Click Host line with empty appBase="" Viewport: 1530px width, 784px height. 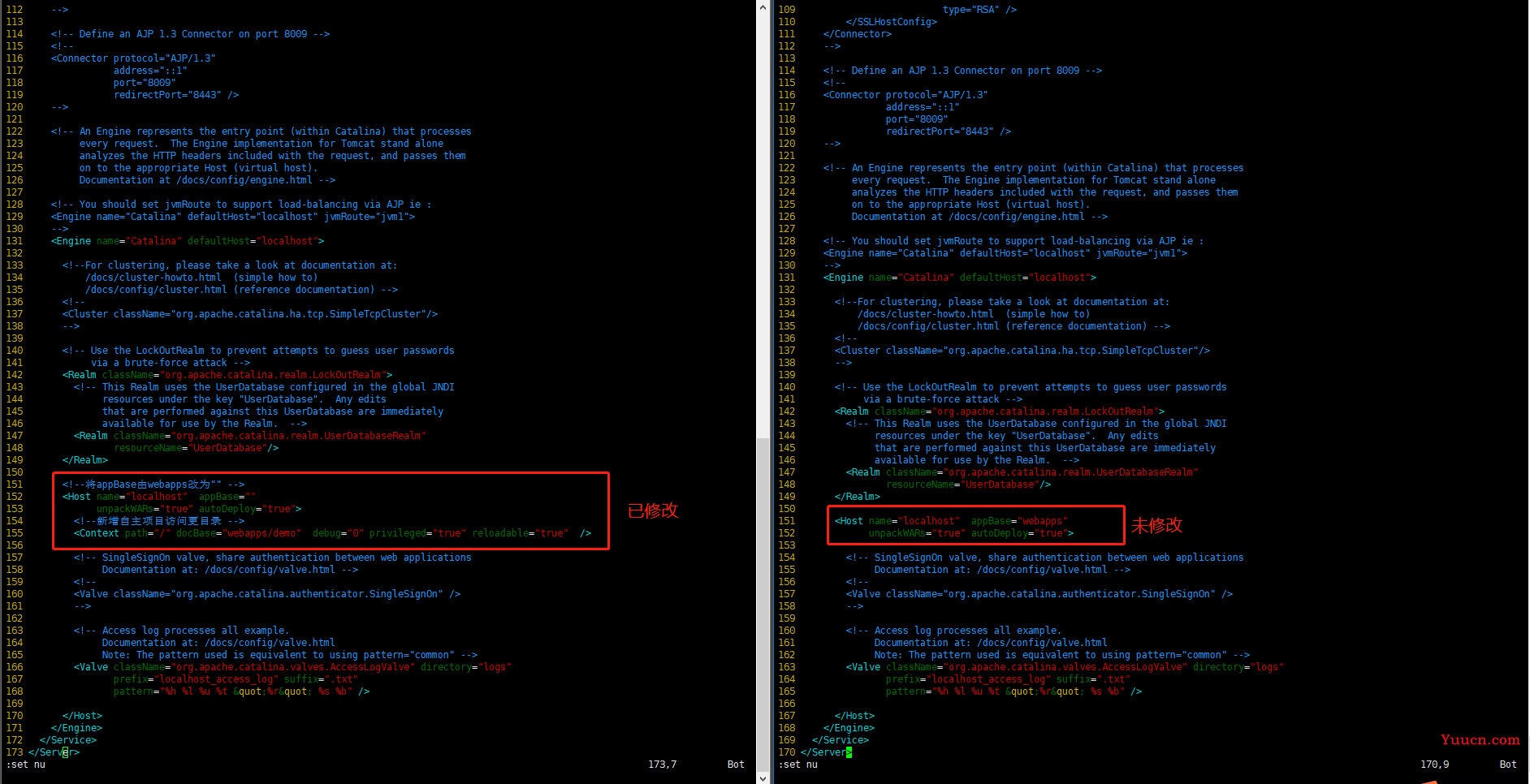click(159, 497)
